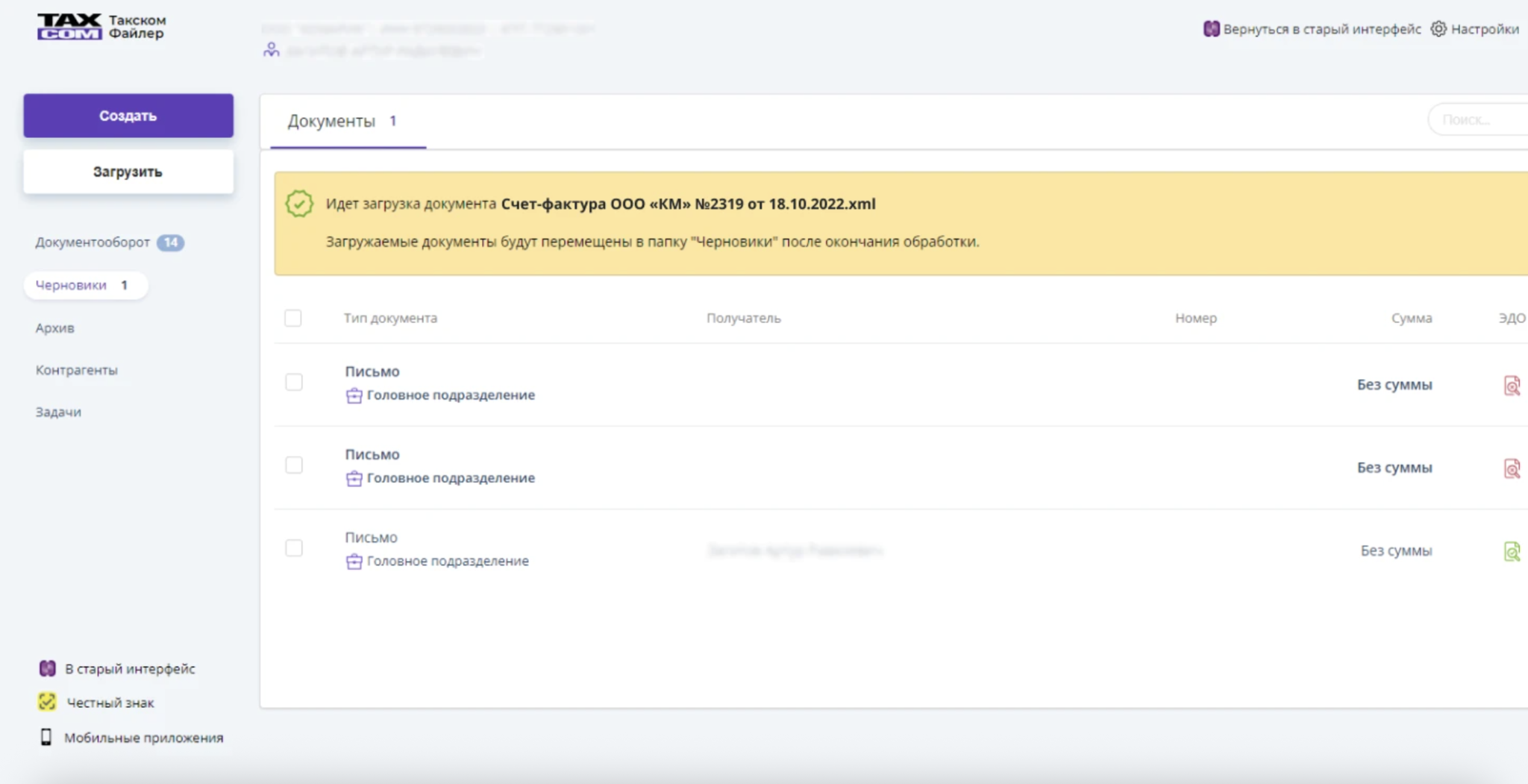Viewport: 1528px width, 784px height.
Task: Toggle the select-all checkbox in table header
Action: click(293, 319)
